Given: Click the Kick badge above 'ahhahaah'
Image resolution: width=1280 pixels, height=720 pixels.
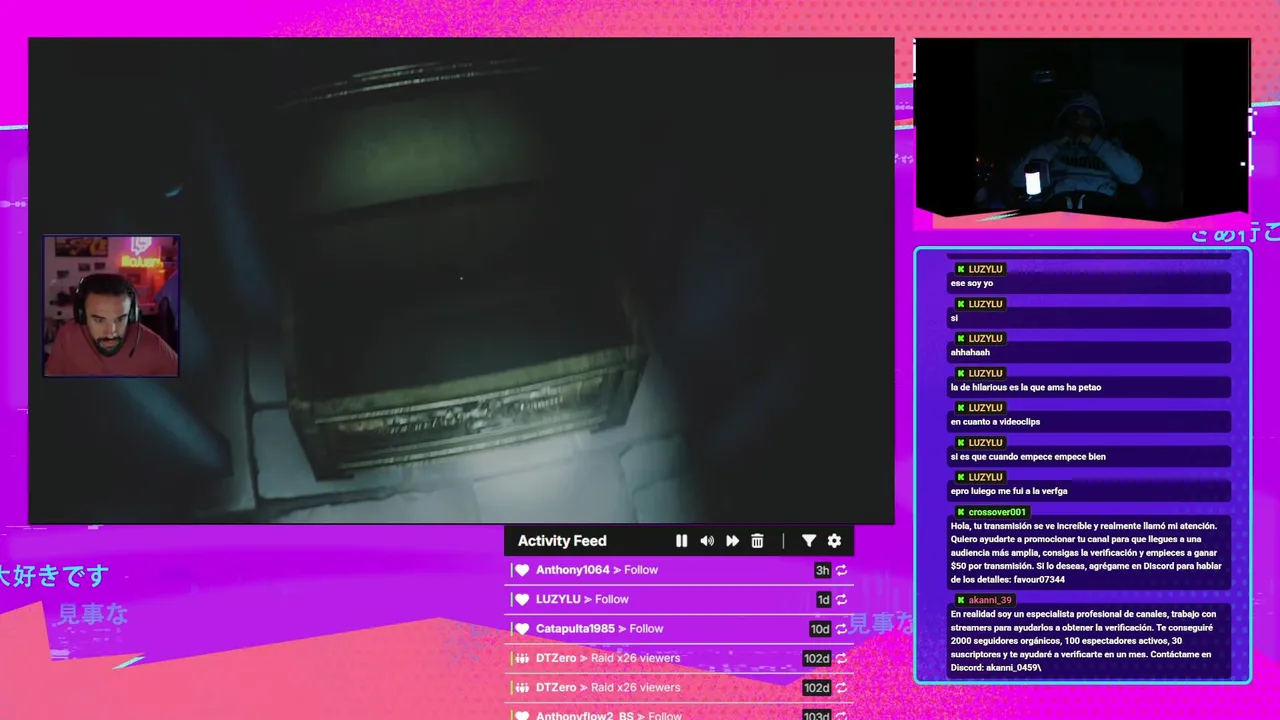Looking at the screenshot, I should [x=961, y=338].
